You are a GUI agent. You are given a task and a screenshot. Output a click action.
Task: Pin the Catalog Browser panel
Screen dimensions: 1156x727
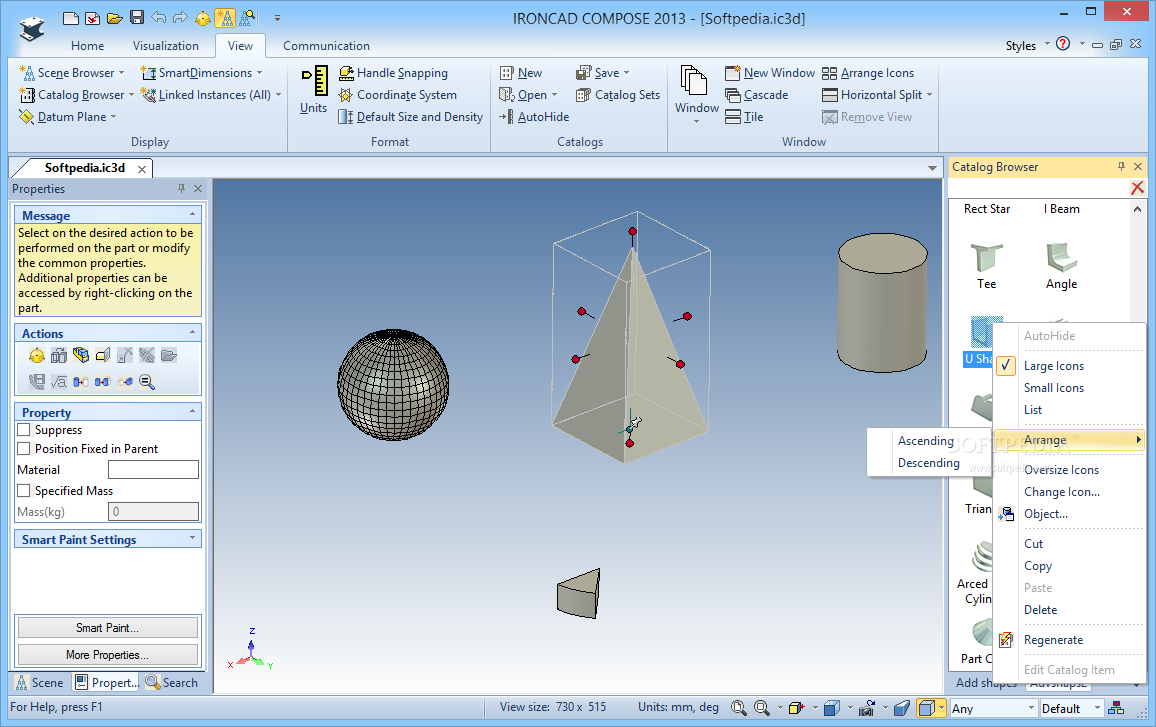(x=1121, y=167)
